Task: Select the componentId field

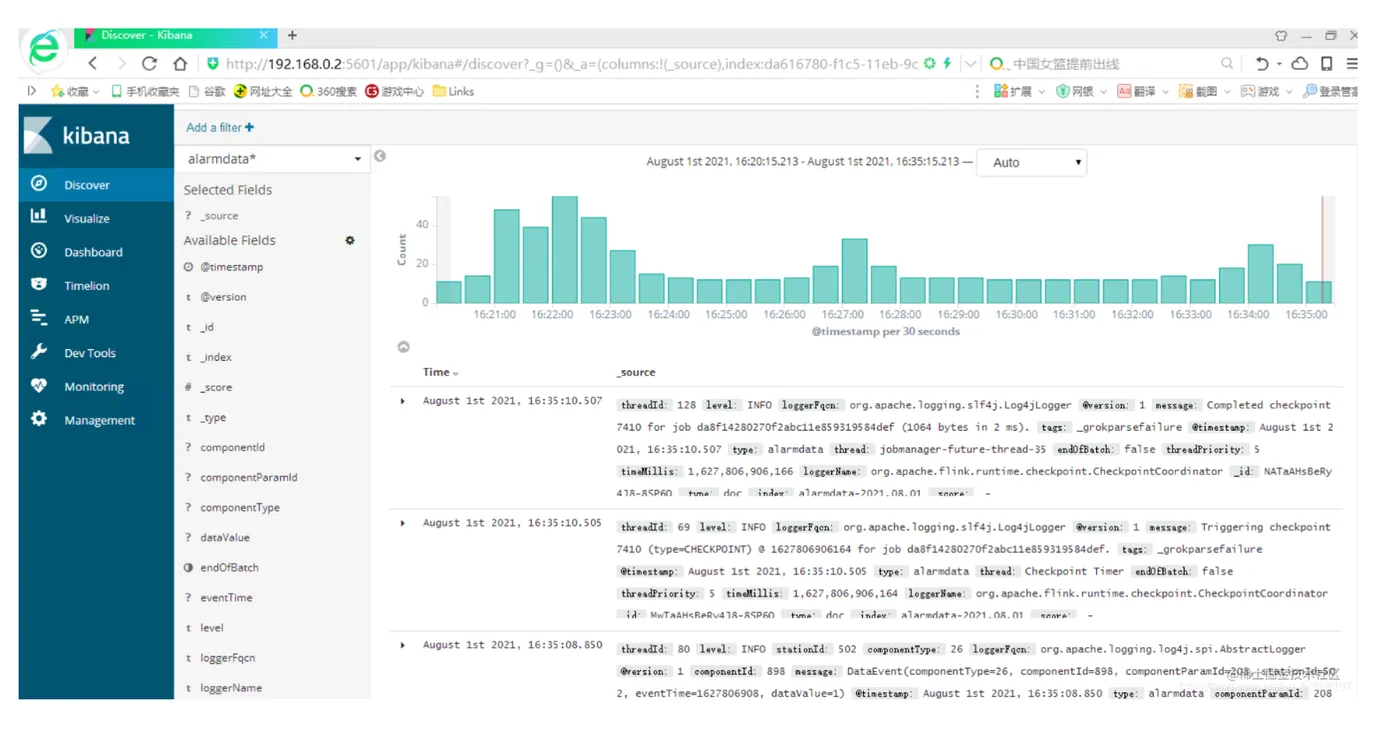Action: (x=232, y=447)
